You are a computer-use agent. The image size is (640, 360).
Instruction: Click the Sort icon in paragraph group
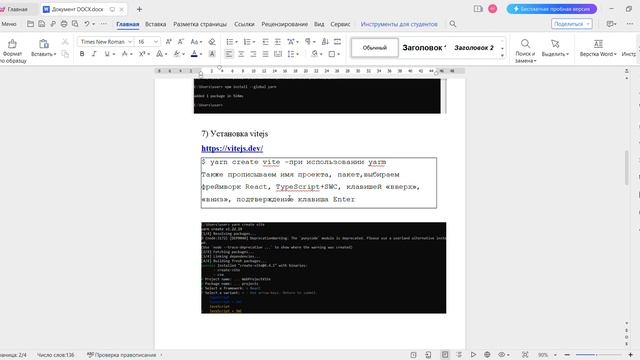(325, 42)
